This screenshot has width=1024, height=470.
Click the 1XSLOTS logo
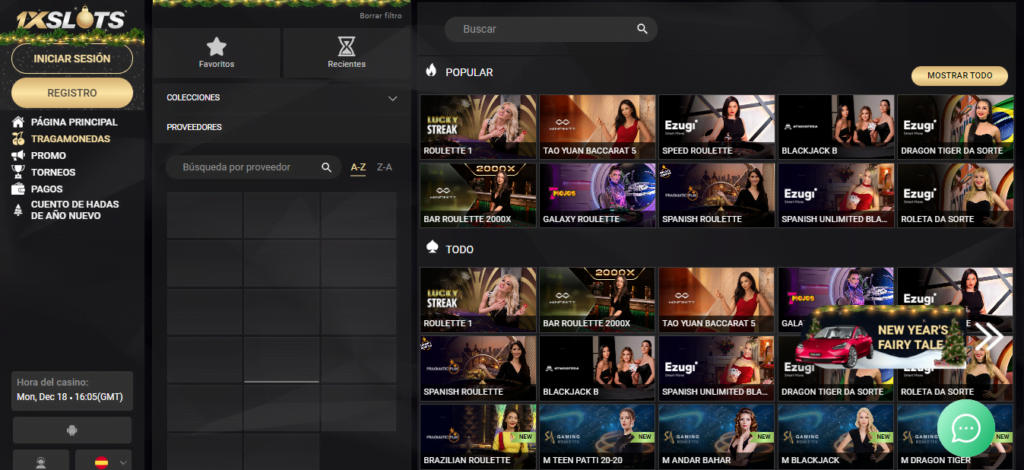coord(71,20)
